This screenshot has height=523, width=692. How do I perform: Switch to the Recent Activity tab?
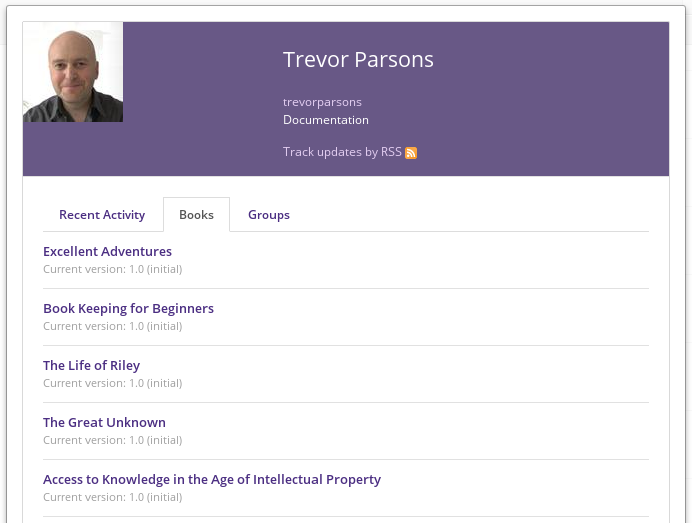pos(102,215)
